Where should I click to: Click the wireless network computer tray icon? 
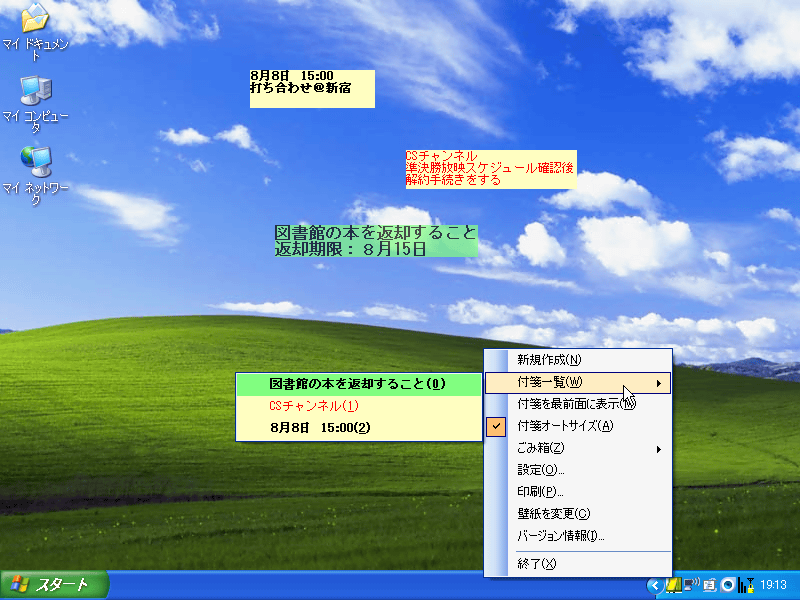pos(692,585)
